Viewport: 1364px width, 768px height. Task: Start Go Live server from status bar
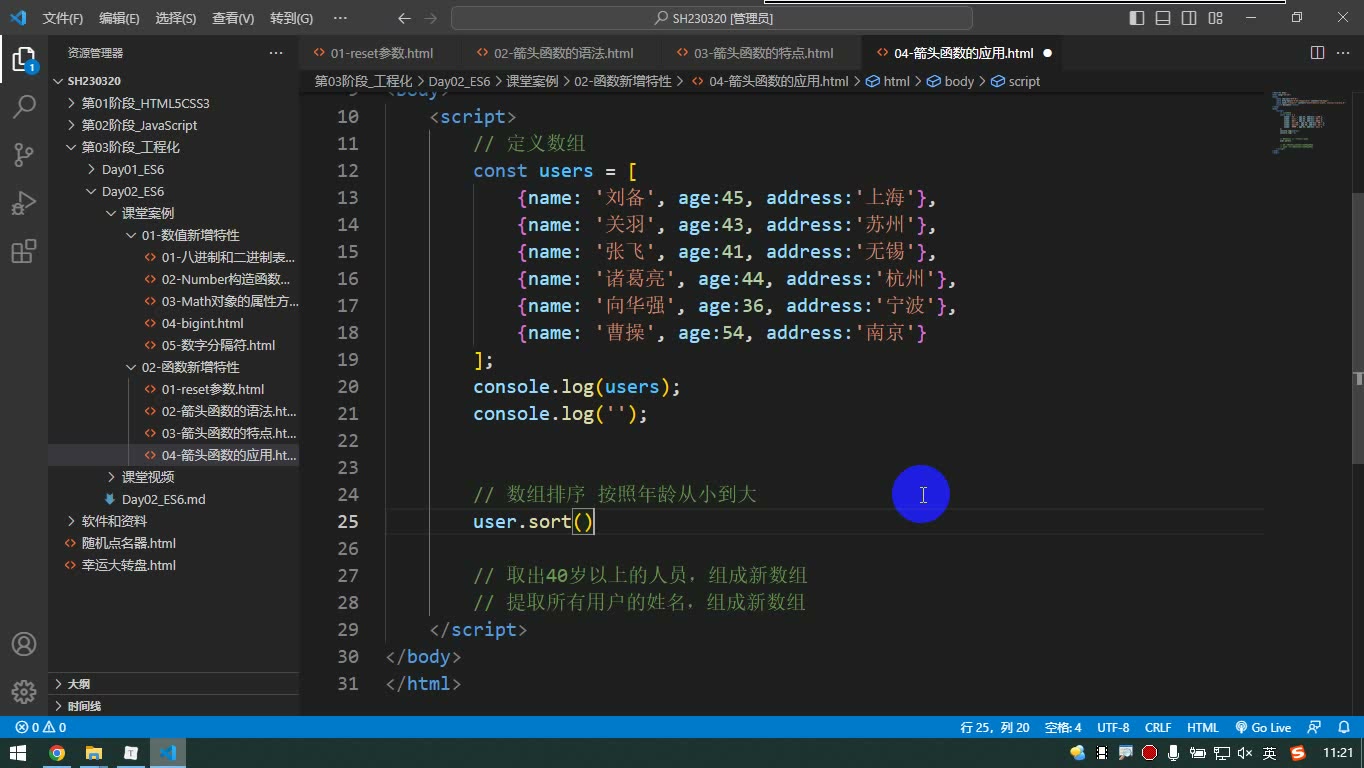tap(1263, 728)
